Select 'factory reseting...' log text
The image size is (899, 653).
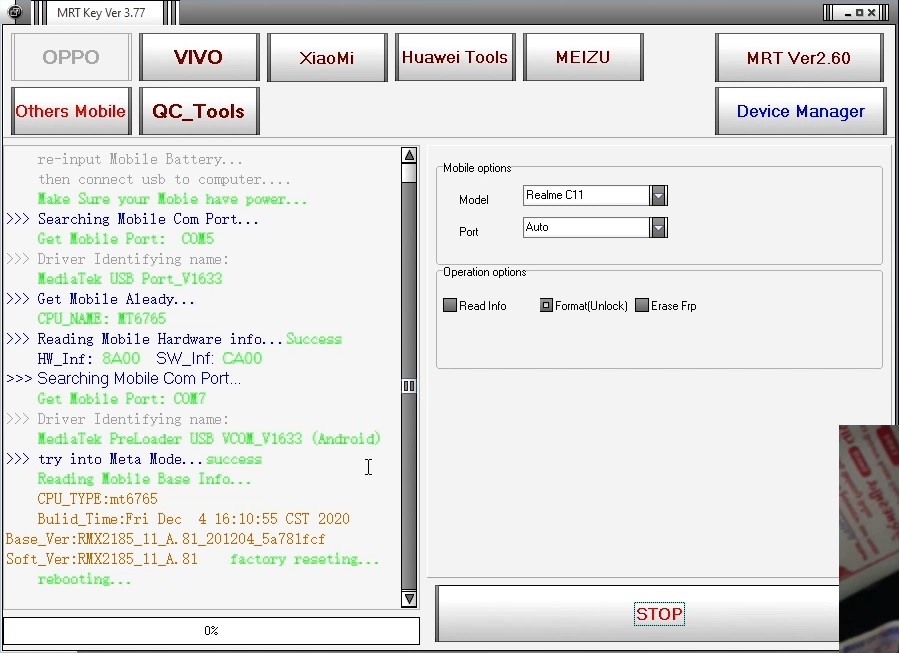(304, 560)
